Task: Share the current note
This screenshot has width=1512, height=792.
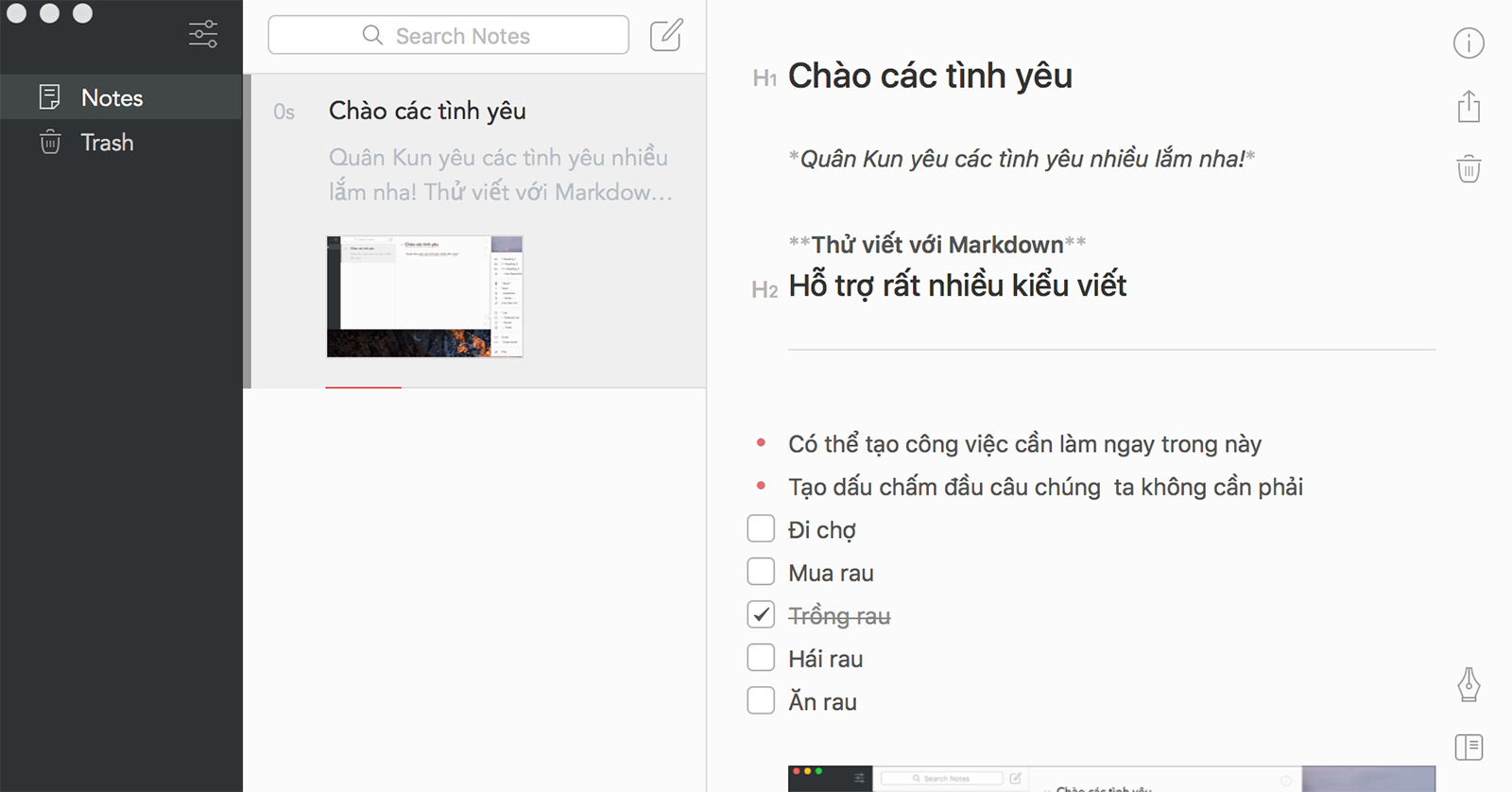Action: [x=1468, y=107]
